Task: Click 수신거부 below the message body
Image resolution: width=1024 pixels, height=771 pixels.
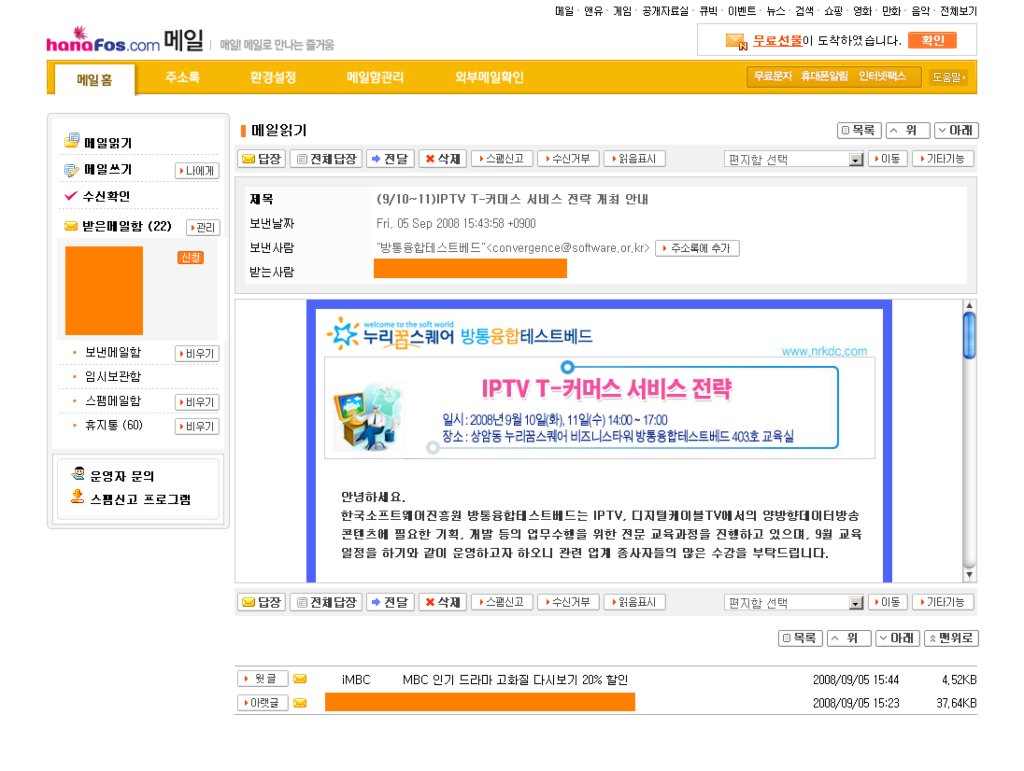Action: click(x=568, y=602)
